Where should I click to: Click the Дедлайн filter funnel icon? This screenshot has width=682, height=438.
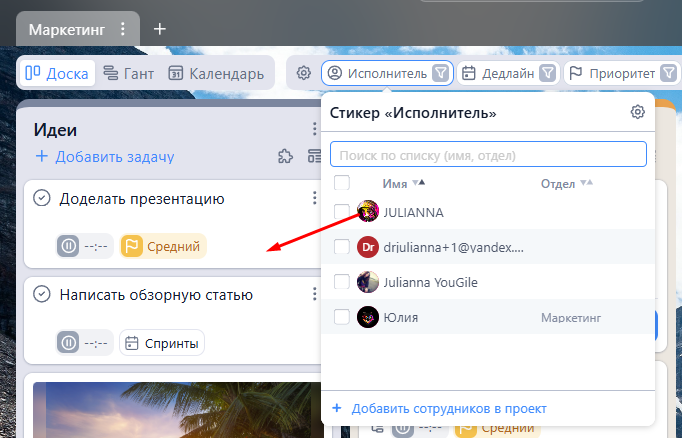tap(548, 73)
